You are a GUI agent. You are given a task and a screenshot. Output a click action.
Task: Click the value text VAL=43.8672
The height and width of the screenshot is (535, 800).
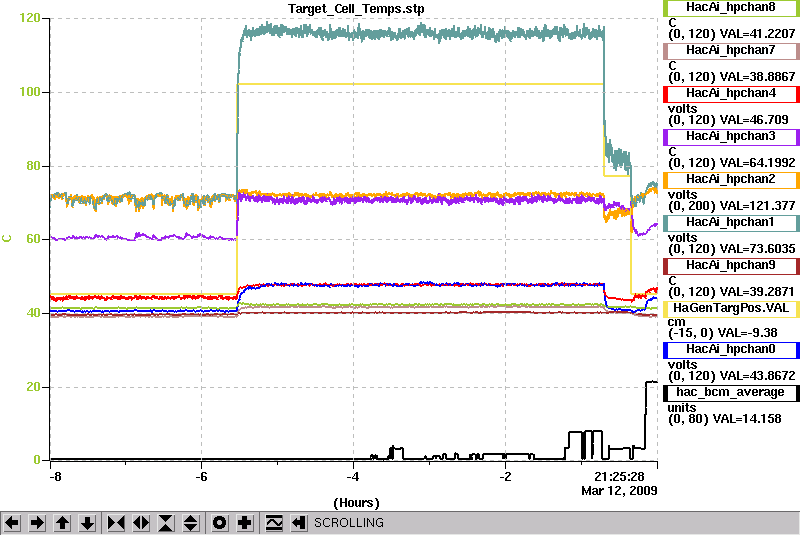[x=757, y=376]
